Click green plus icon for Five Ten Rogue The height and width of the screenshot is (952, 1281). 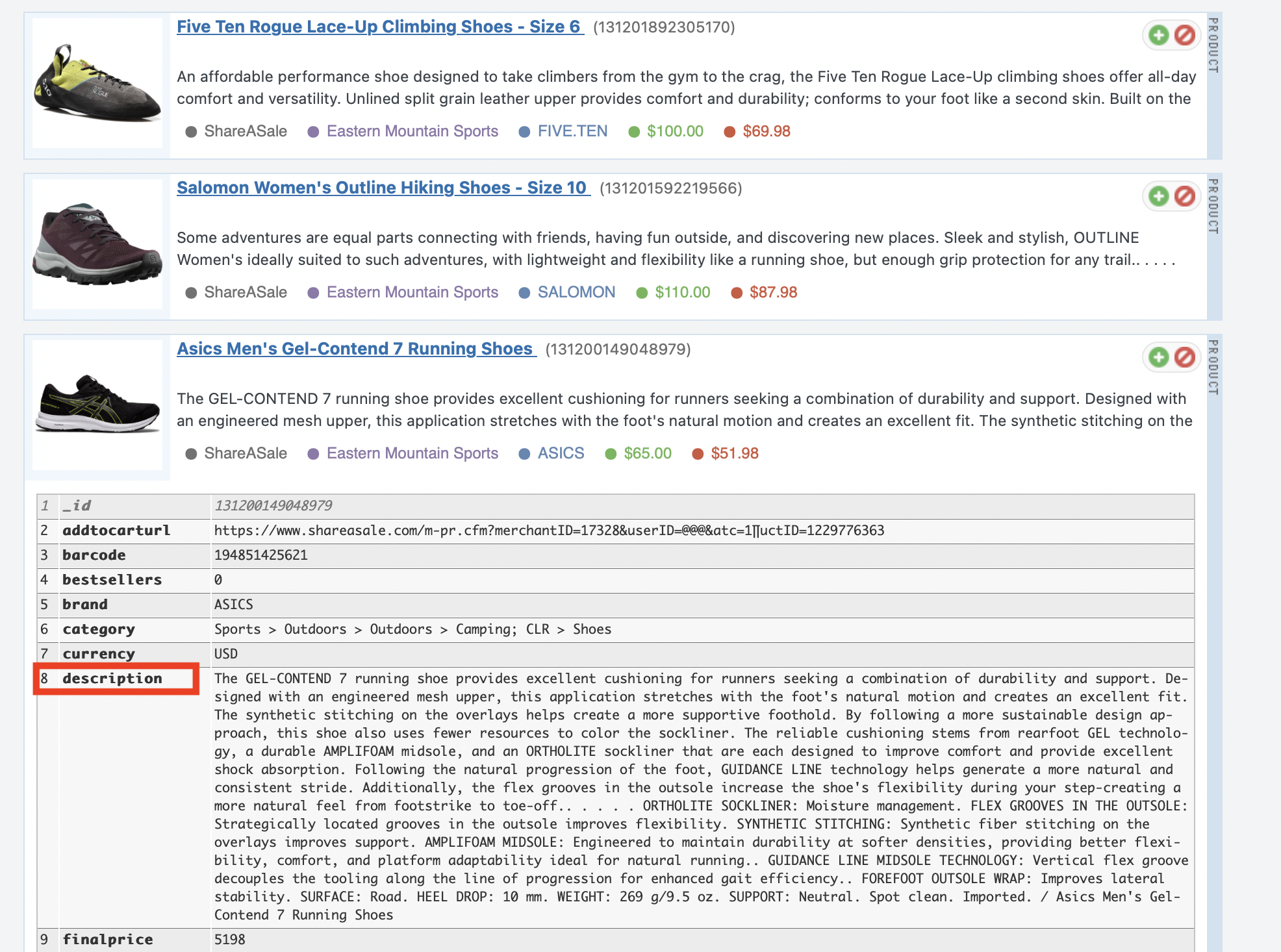point(1158,35)
